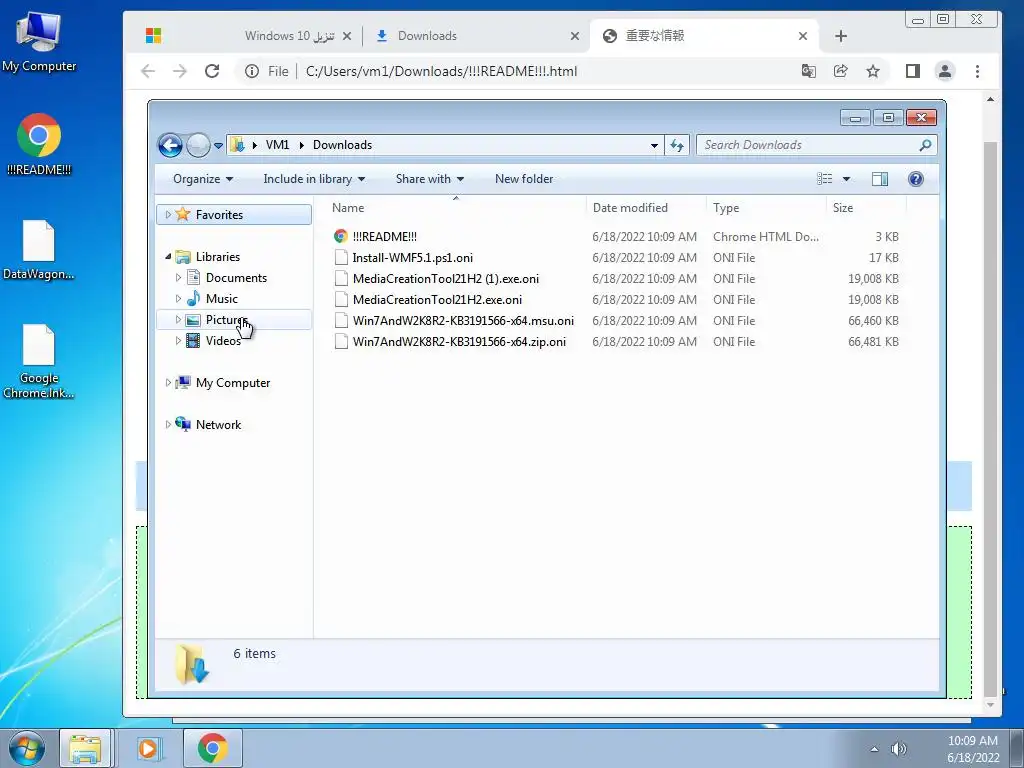
Task: Open the Include in library menu
Action: click(x=314, y=179)
